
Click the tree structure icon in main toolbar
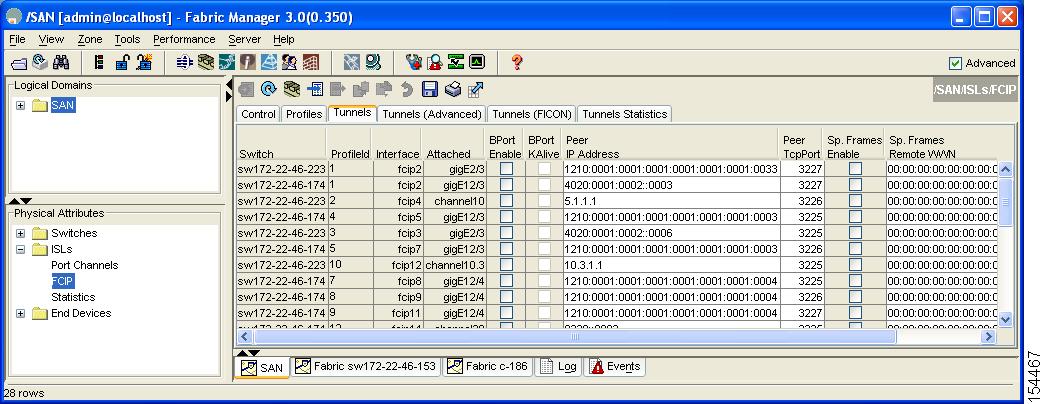pyautogui.click(x=99, y=63)
